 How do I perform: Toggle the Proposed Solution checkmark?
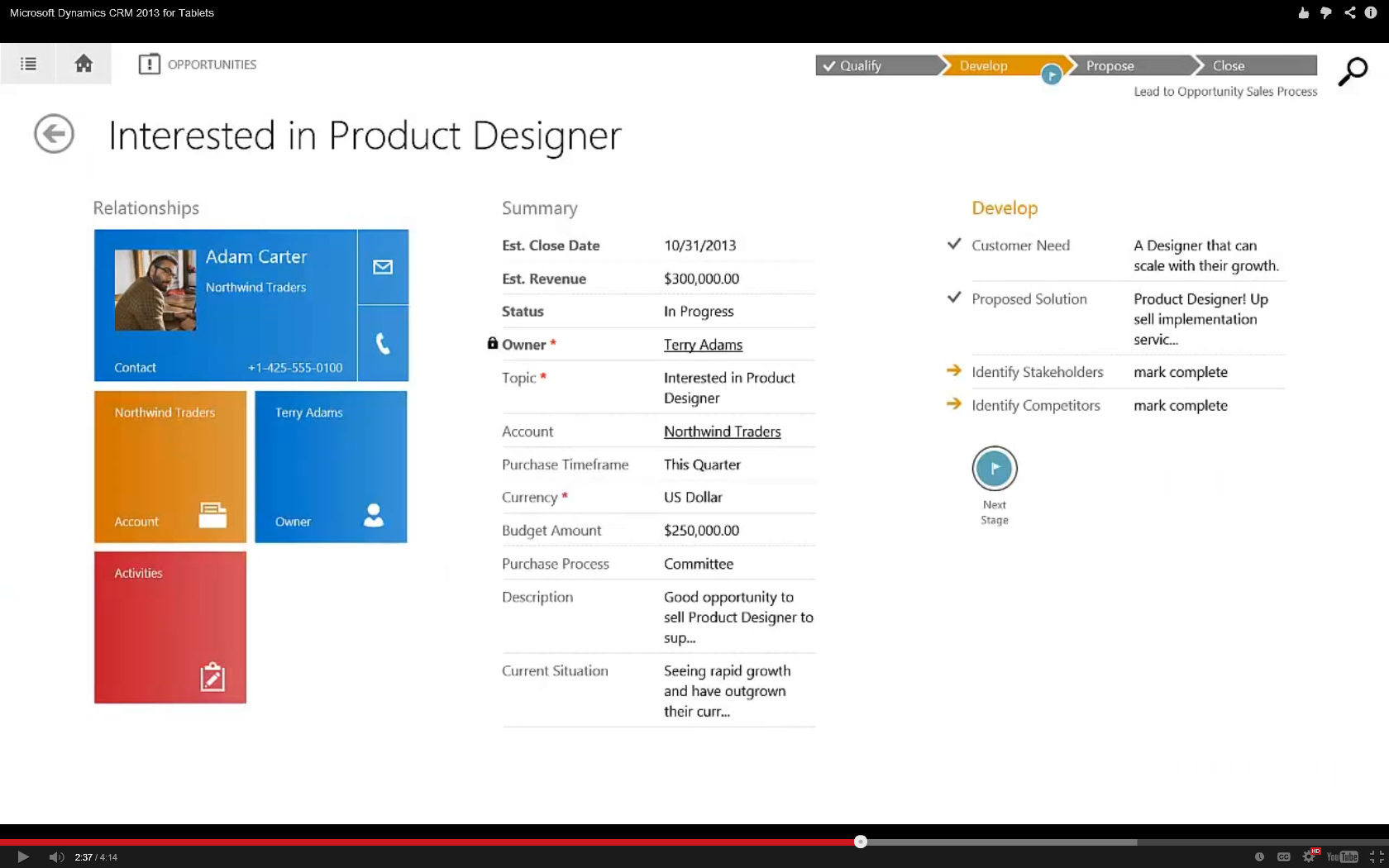pyautogui.click(x=954, y=298)
